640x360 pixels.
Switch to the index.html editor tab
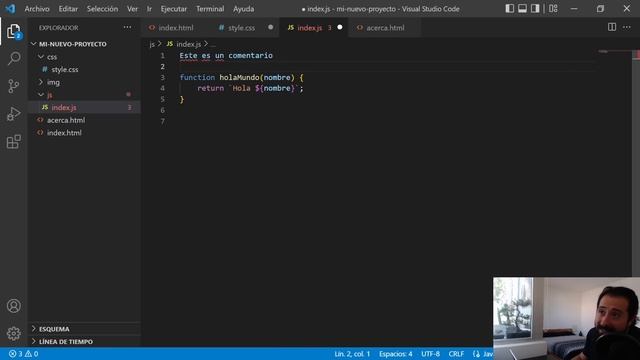point(176,28)
